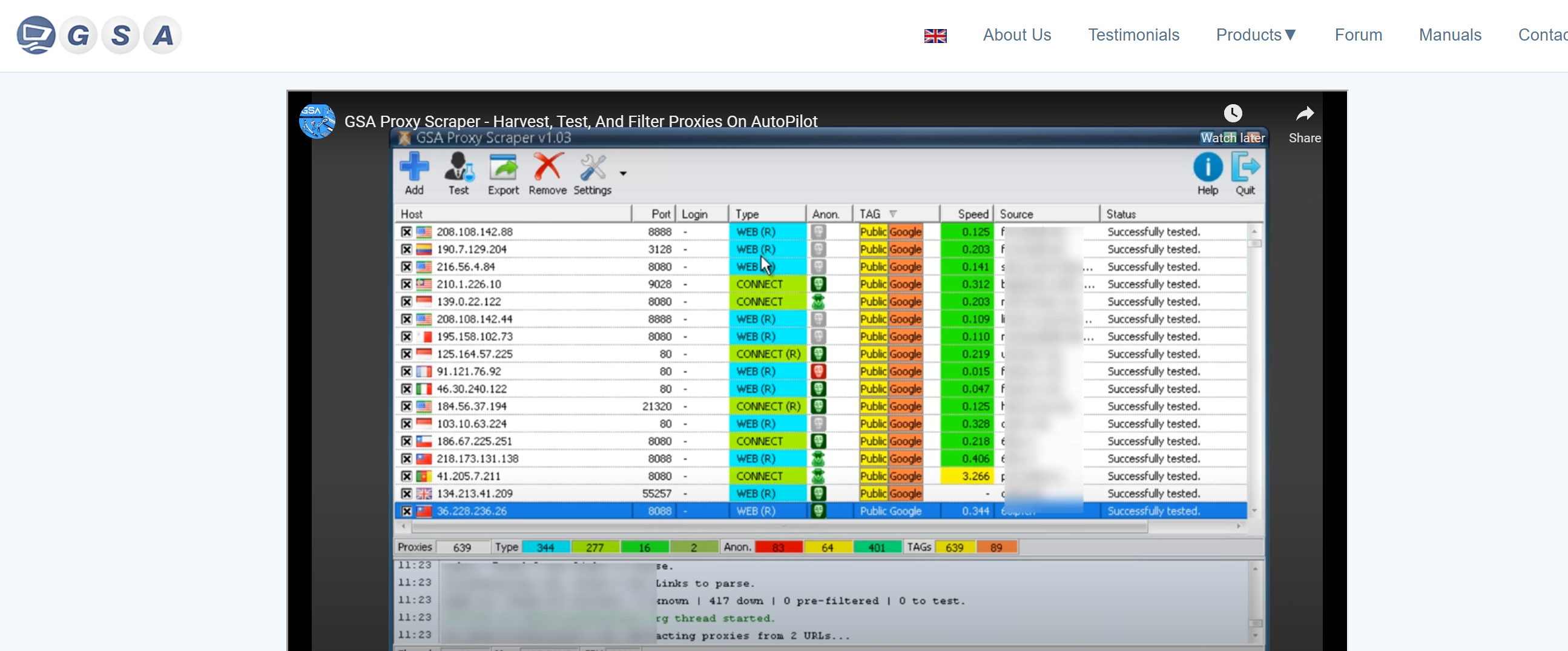Click the TAG column sort arrow
The width and height of the screenshot is (1568, 651).
pyautogui.click(x=893, y=214)
